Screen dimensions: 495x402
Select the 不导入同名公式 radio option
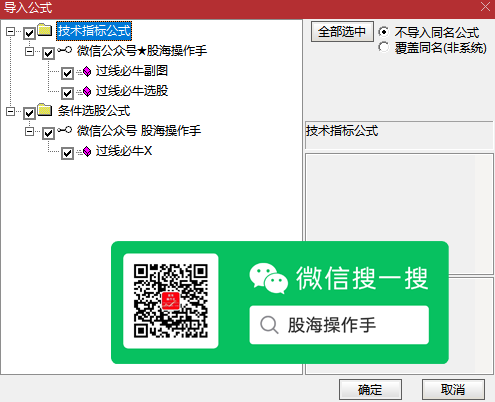click(384, 32)
